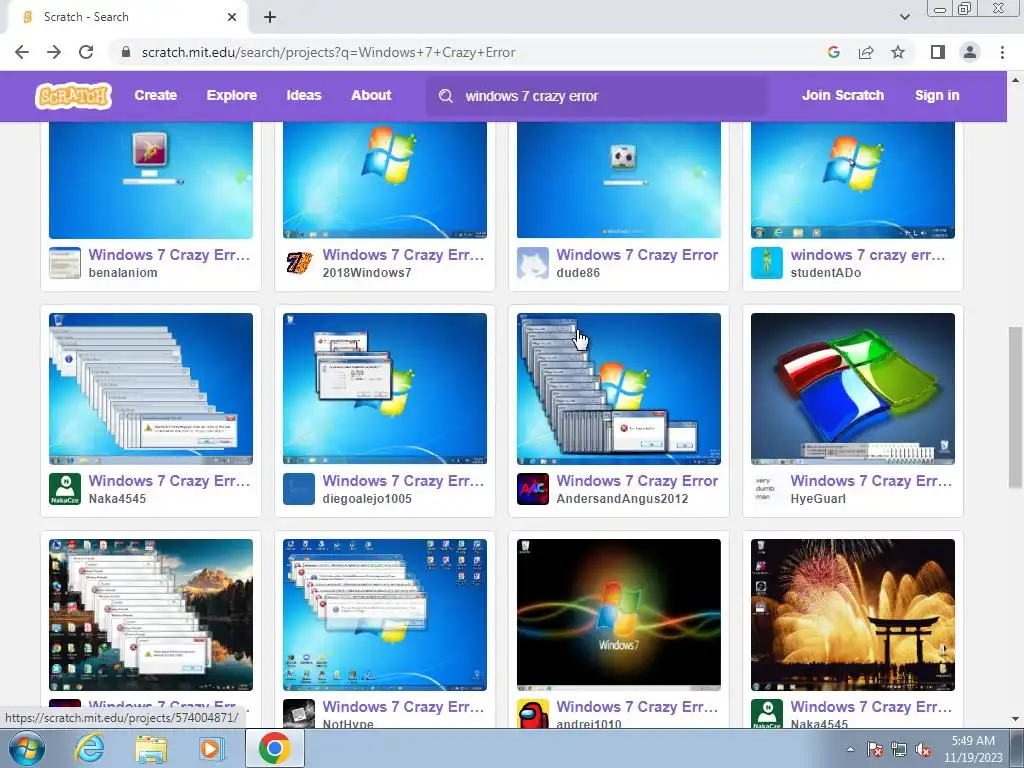Open NotHype's avatar icon
Screen dimensions: 1024x768
click(x=299, y=714)
